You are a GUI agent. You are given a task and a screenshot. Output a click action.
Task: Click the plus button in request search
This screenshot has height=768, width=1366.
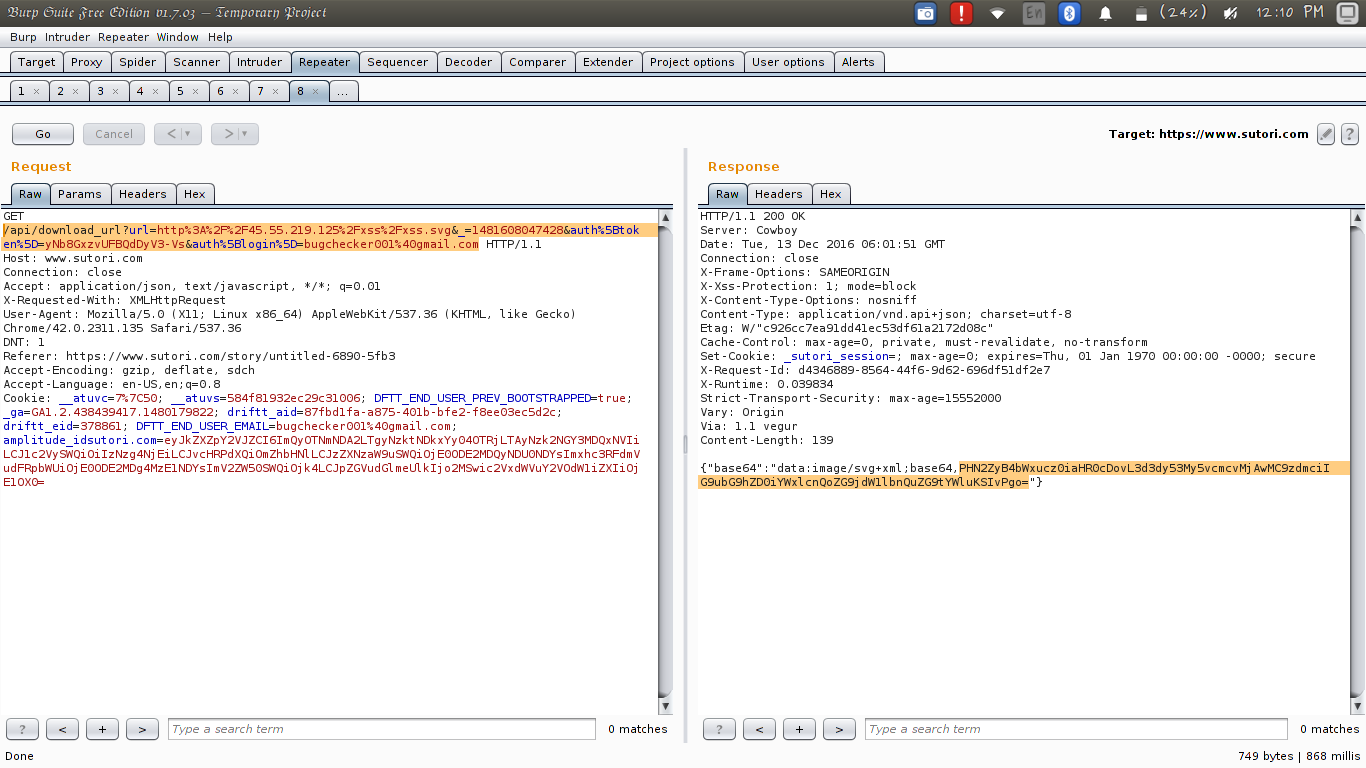coord(102,729)
